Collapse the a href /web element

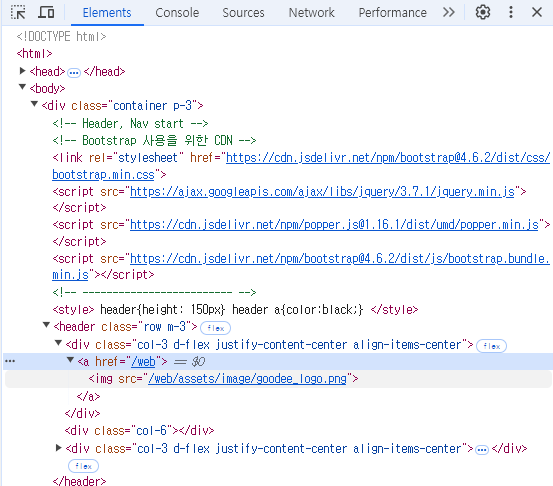coord(70,360)
